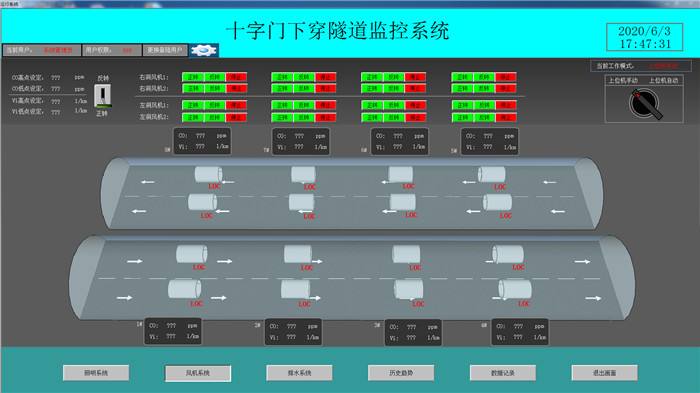Open the 历史趋势 history trend page
Screen dimensions: 700x393
pyautogui.click(x=401, y=373)
